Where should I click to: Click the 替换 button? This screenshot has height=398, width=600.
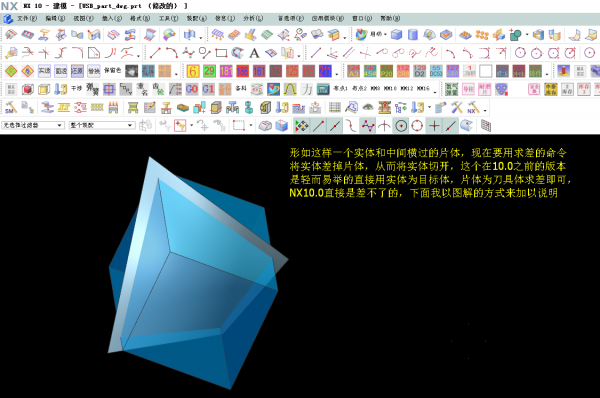[x=93, y=71]
